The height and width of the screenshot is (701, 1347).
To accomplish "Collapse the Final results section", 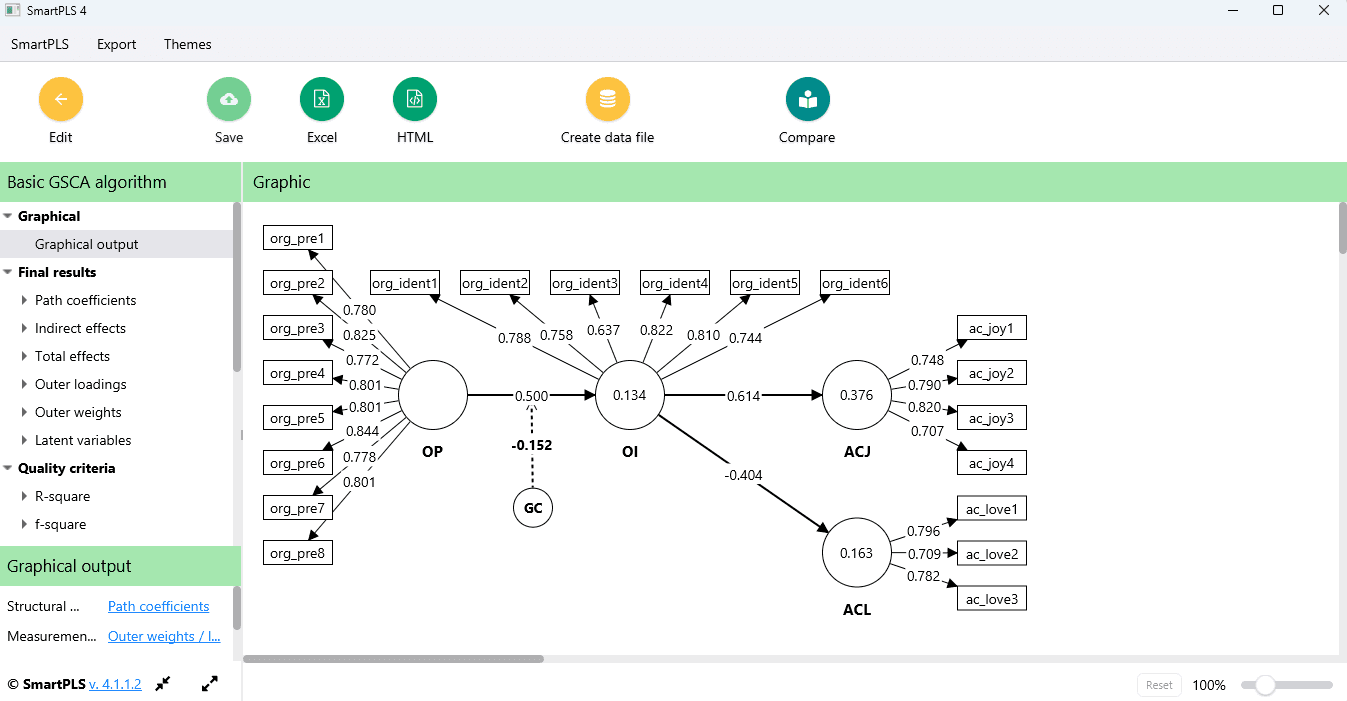I will click(8, 272).
